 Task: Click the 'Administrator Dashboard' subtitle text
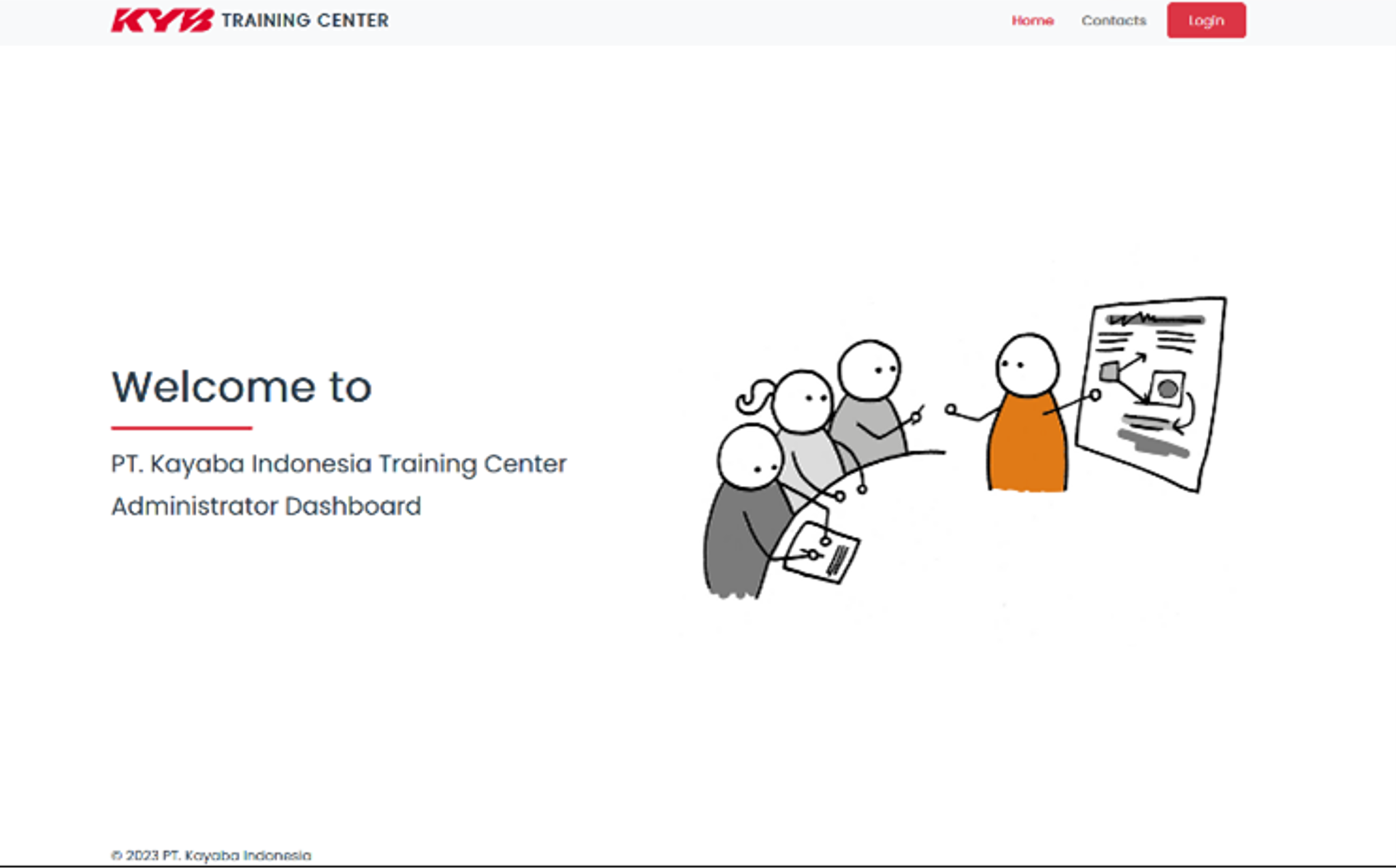coord(266,506)
